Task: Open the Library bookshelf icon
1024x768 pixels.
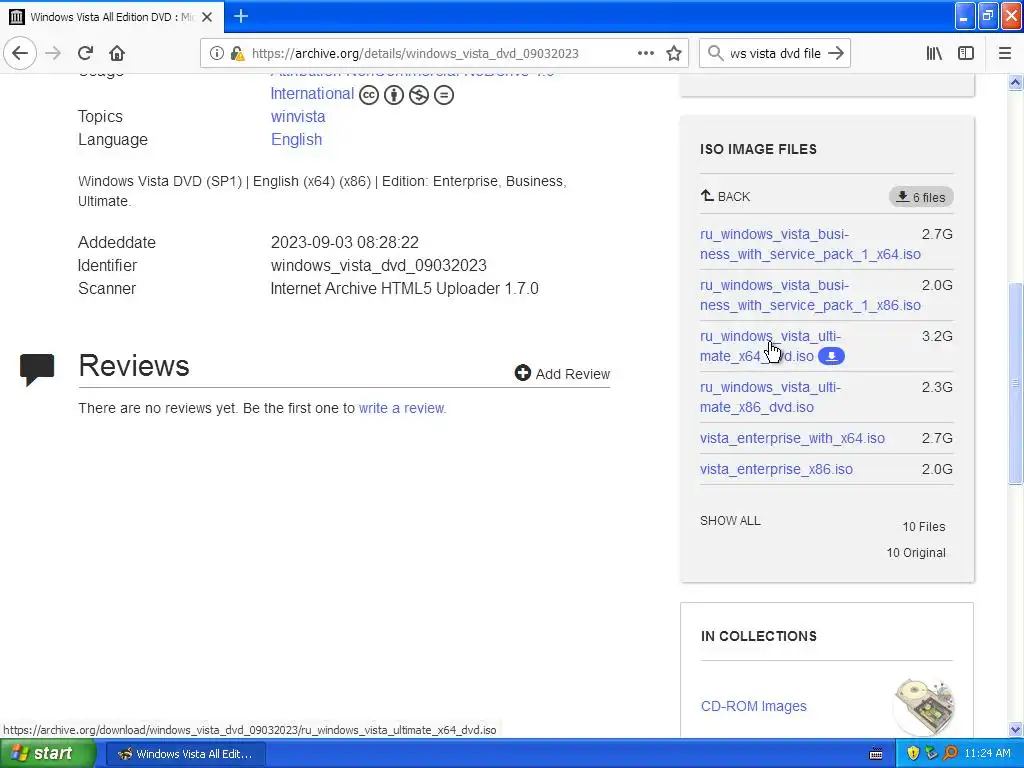Action: pyautogui.click(x=934, y=53)
